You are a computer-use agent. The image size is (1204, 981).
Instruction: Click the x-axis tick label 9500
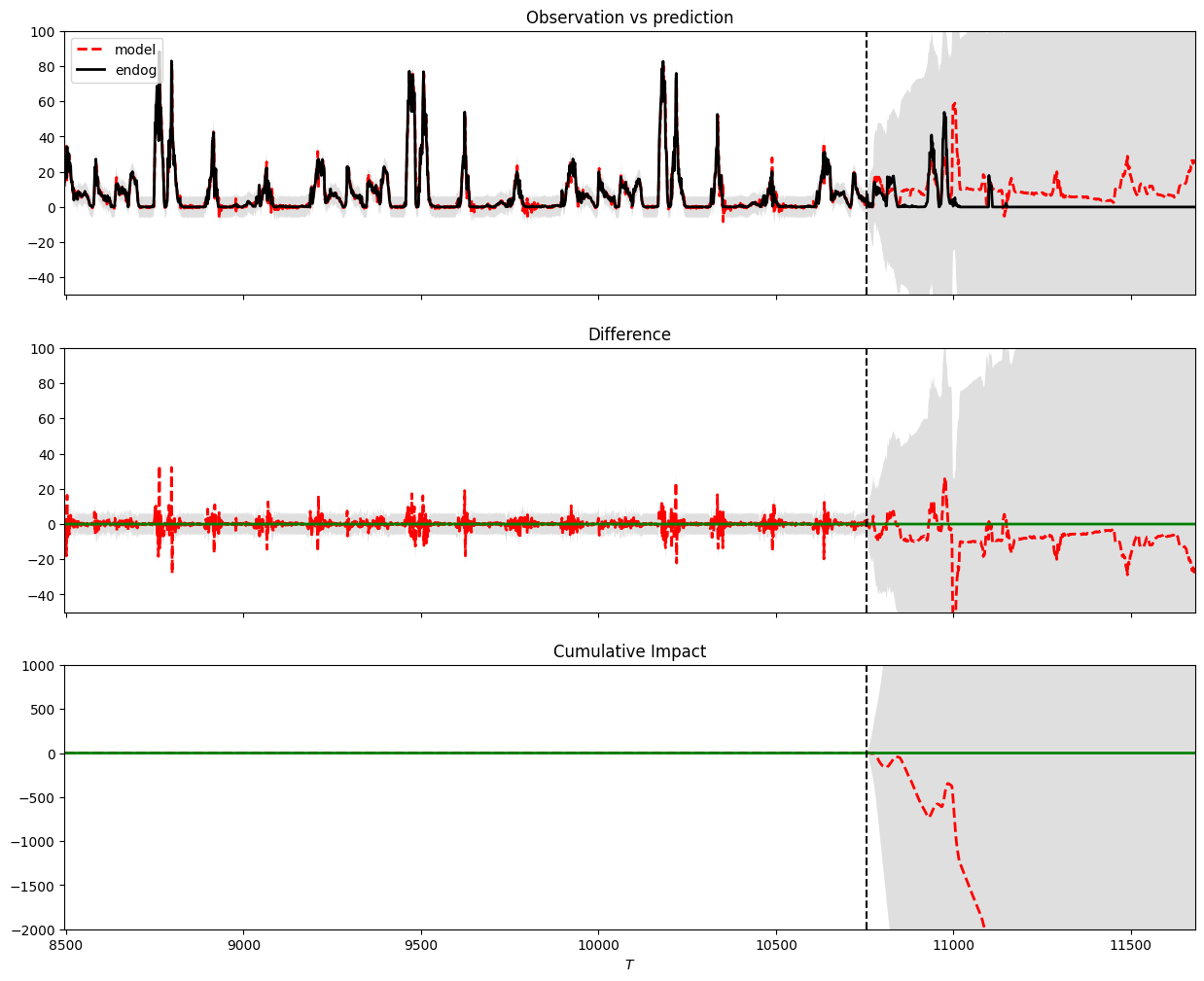(421, 944)
